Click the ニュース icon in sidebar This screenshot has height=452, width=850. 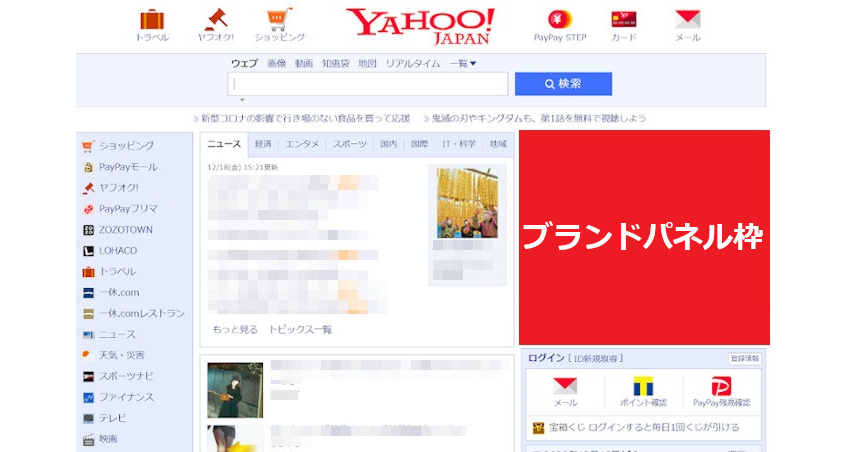88,335
